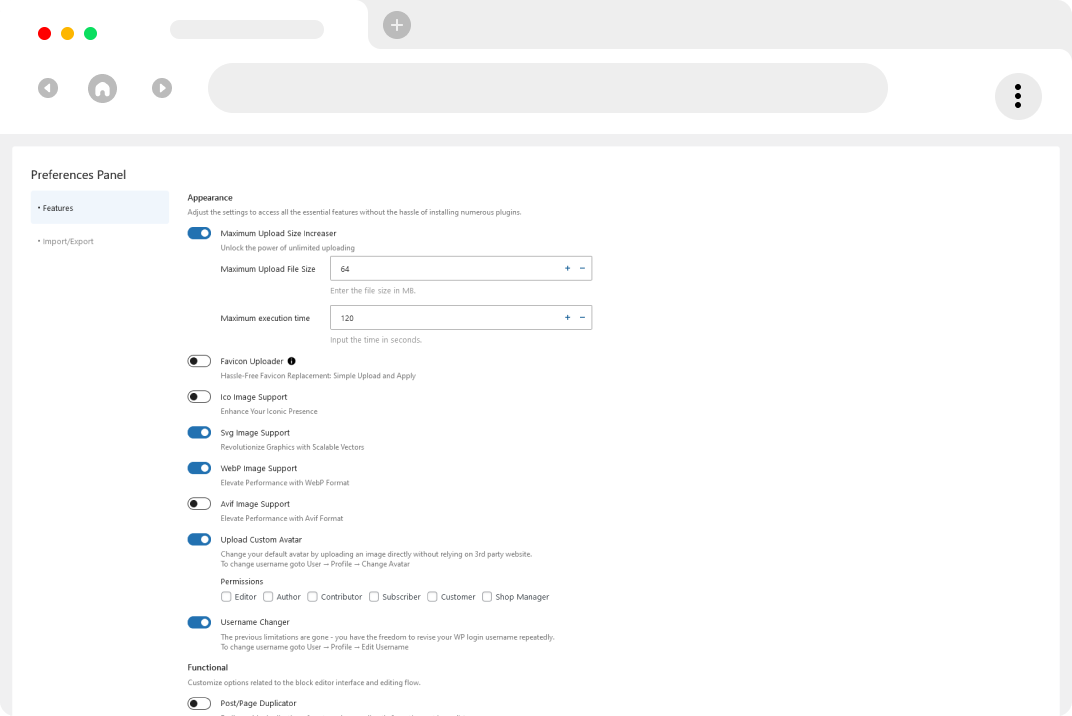The height and width of the screenshot is (716, 1072).
Task: Click the browser address bar
Action: click(547, 88)
